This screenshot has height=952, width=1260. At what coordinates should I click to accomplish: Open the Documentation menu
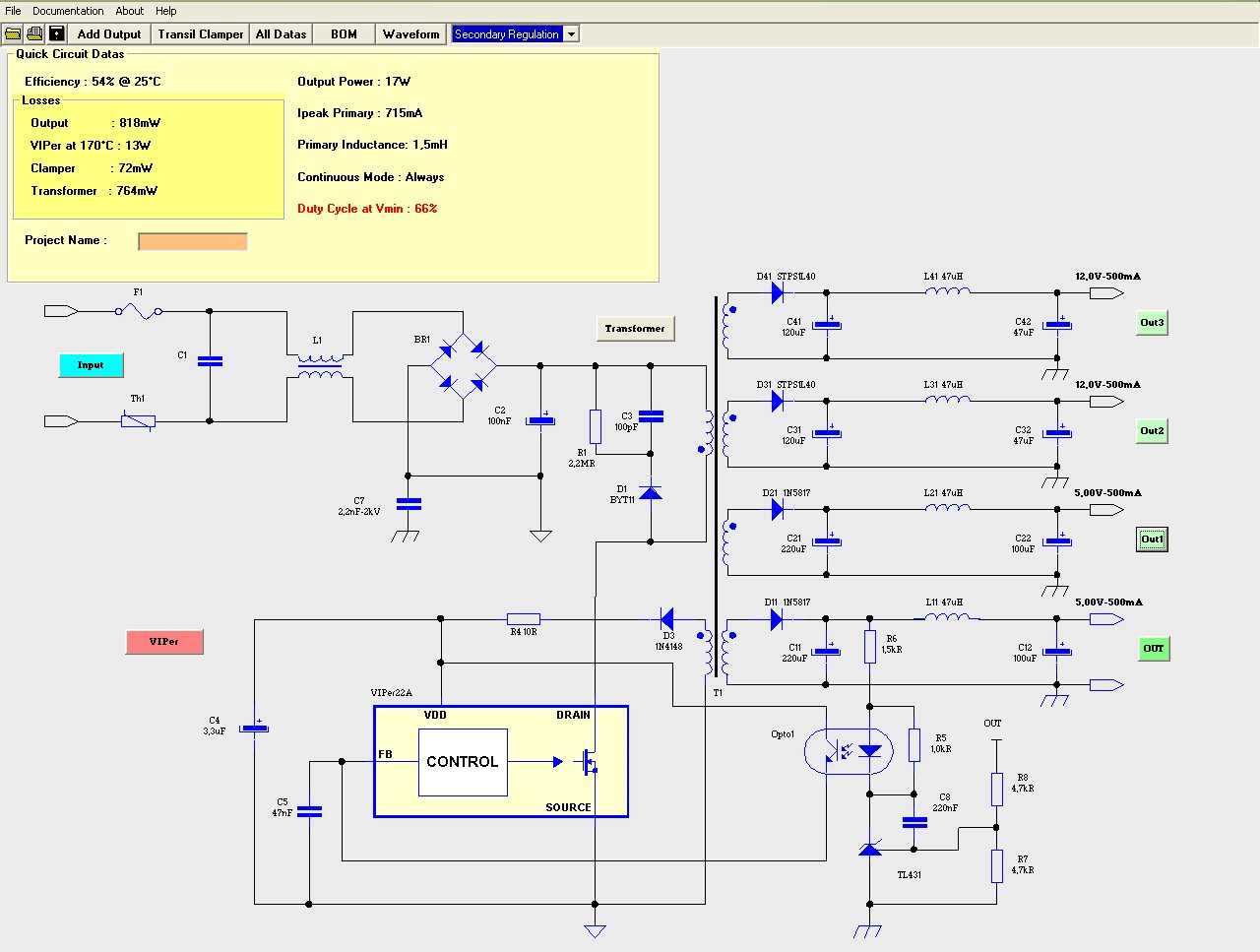click(x=68, y=11)
